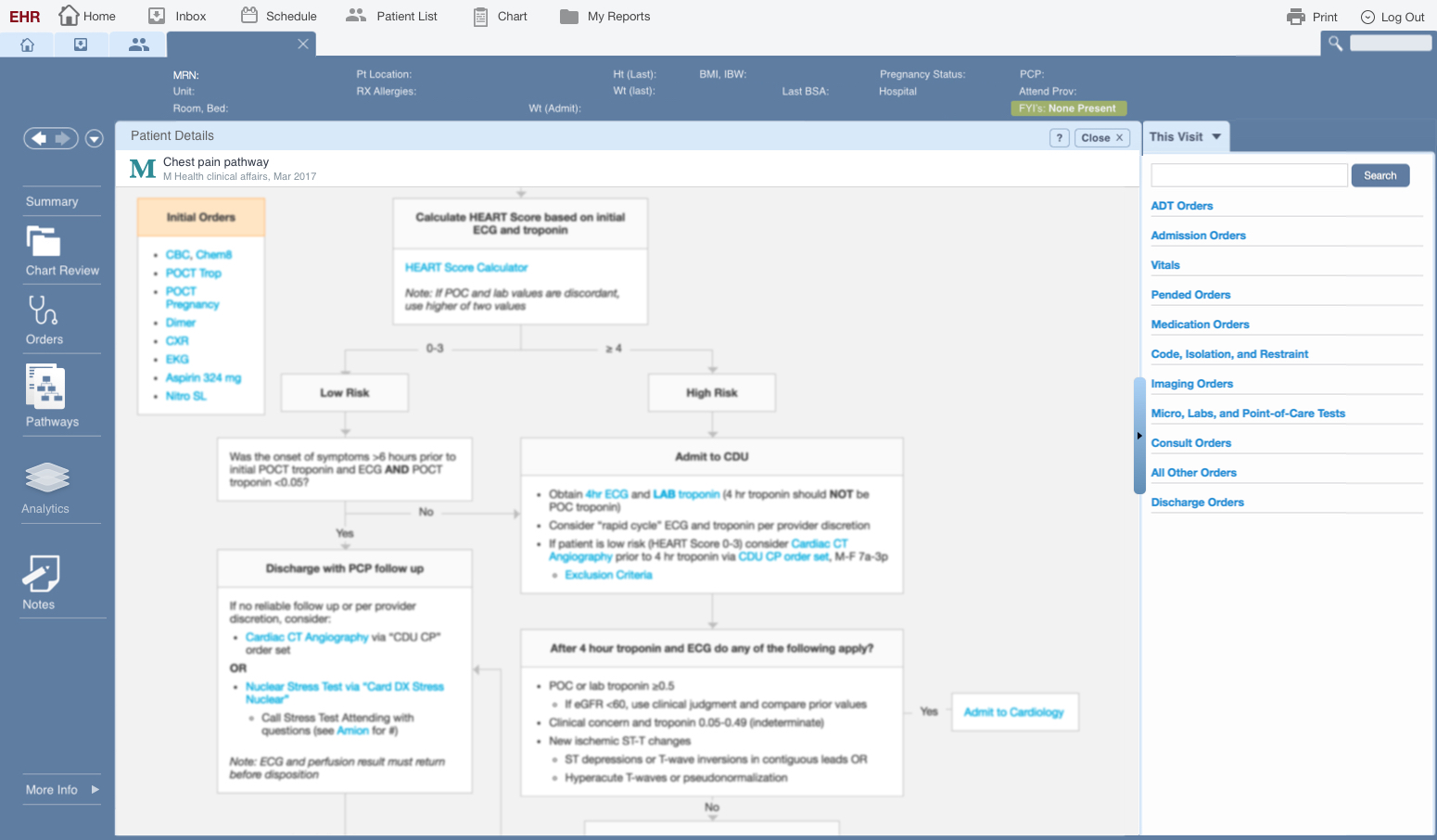Open Micro, Labs, and Point-of-Care Tests link
1437x840 pixels.
click(x=1248, y=414)
